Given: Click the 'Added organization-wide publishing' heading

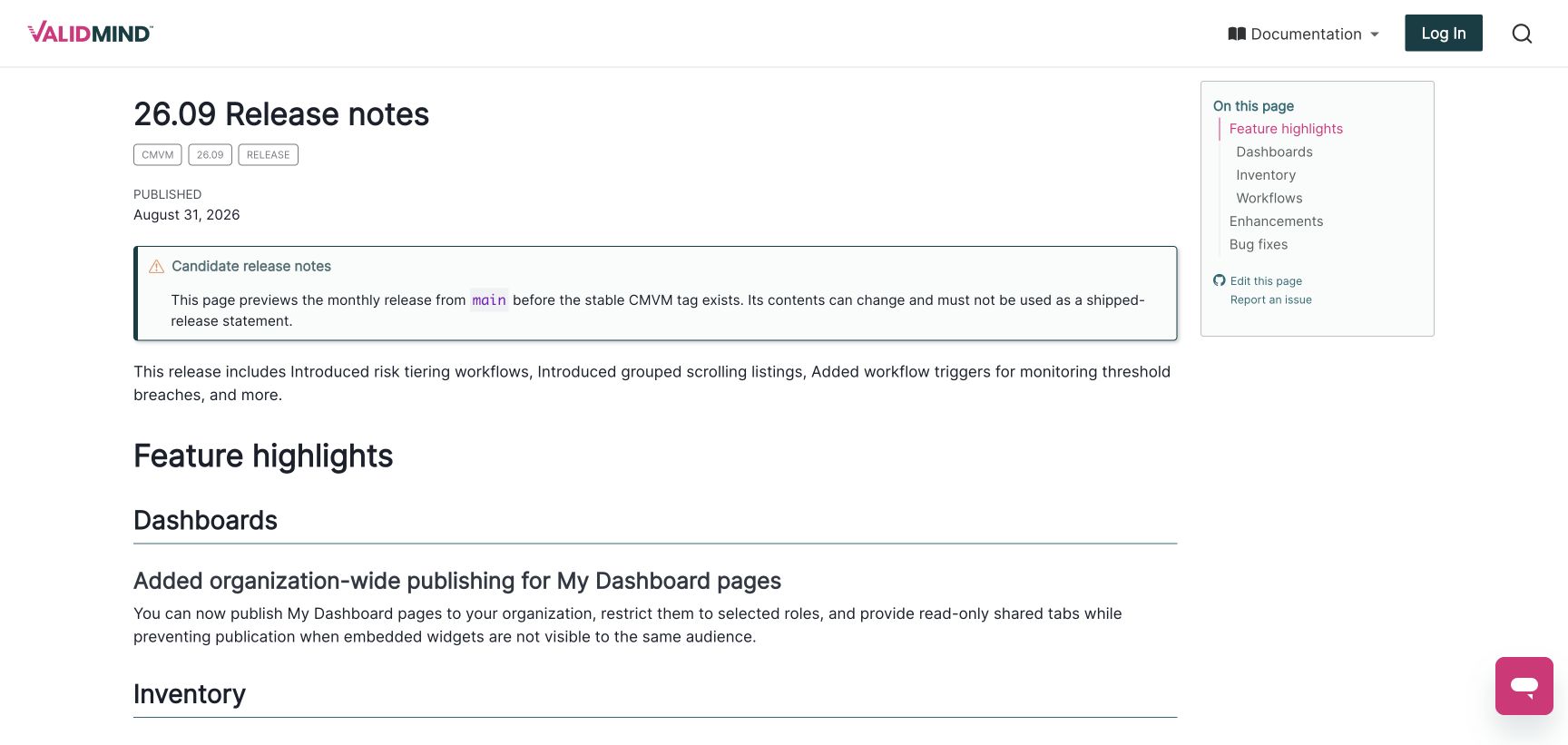Looking at the screenshot, I should click(457, 581).
